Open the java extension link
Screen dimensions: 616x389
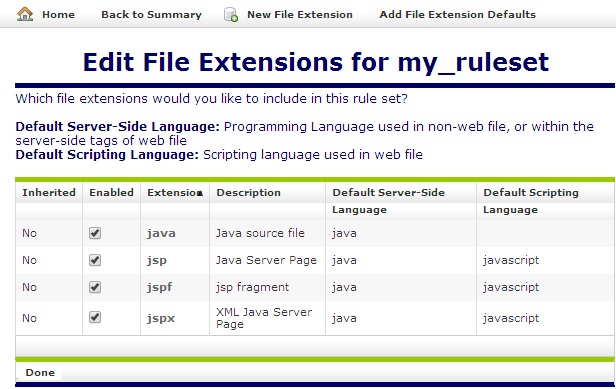[161, 233]
